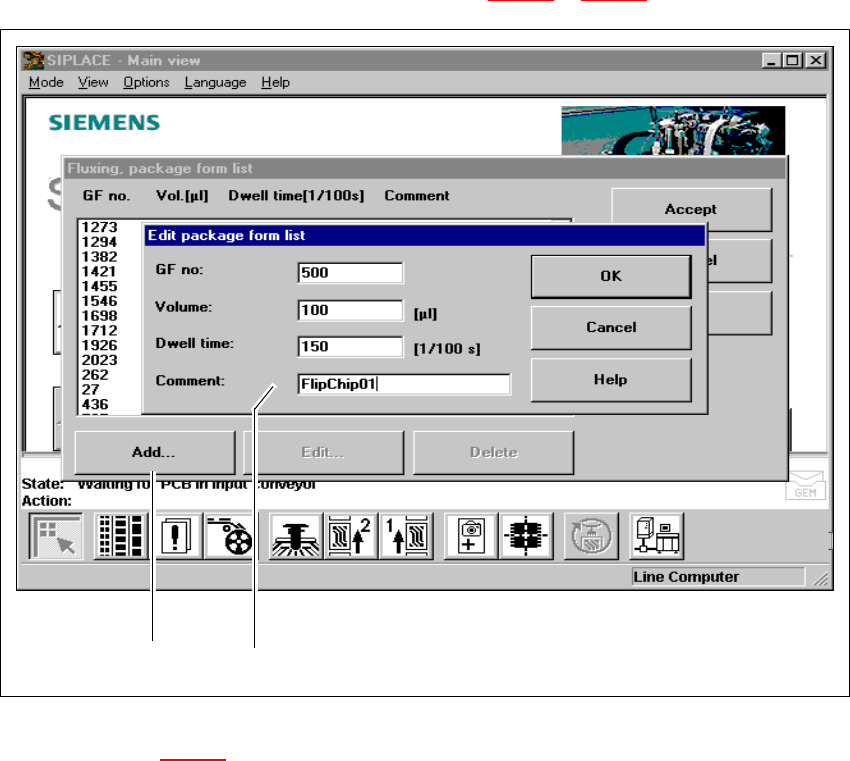The width and height of the screenshot is (850, 761).
Task: Click the disabled Edit... button
Action: click(324, 452)
